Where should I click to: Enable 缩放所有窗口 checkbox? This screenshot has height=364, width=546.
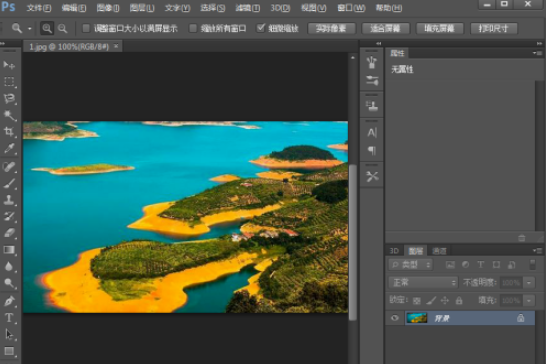193,28
